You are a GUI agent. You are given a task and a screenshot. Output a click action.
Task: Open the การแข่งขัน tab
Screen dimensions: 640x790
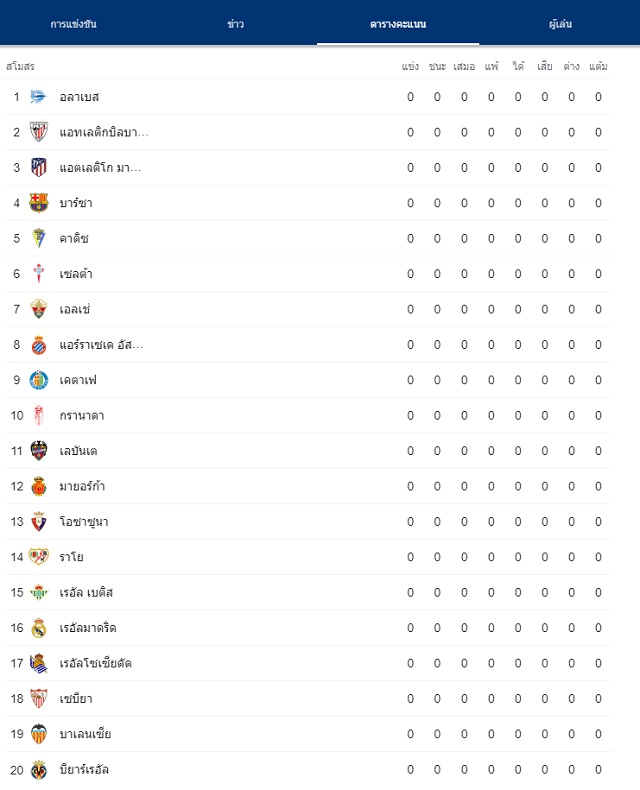[x=74, y=24]
